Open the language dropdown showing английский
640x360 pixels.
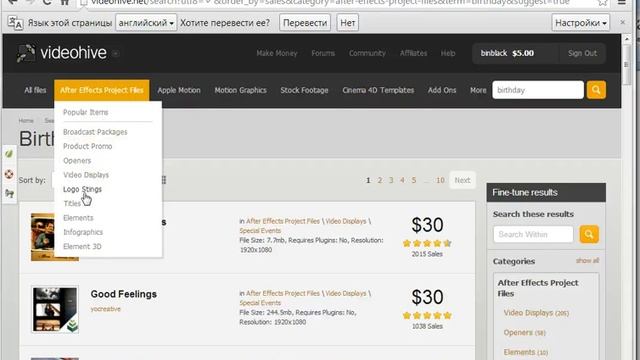tap(146, 23)
